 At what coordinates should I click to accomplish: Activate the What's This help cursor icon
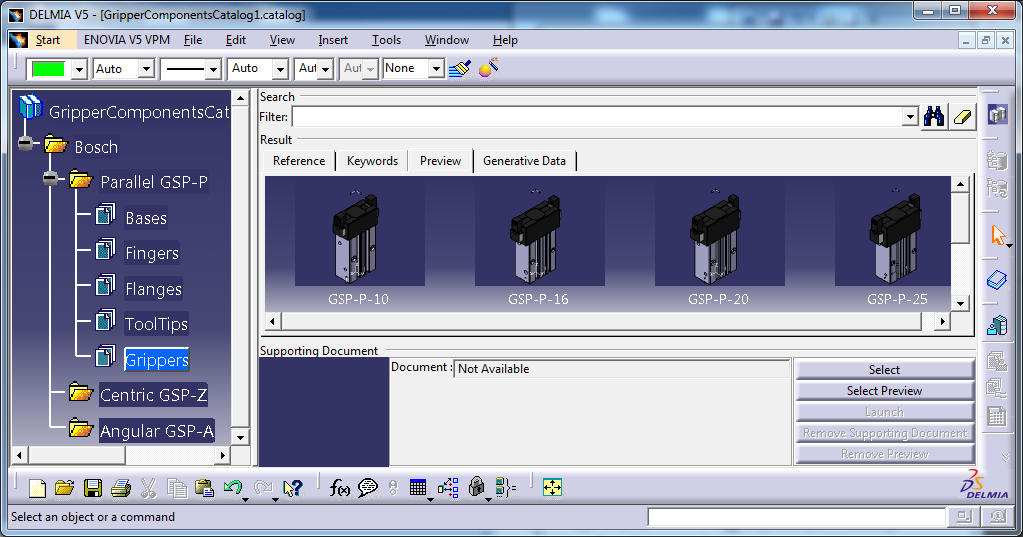tap(293, 487)
